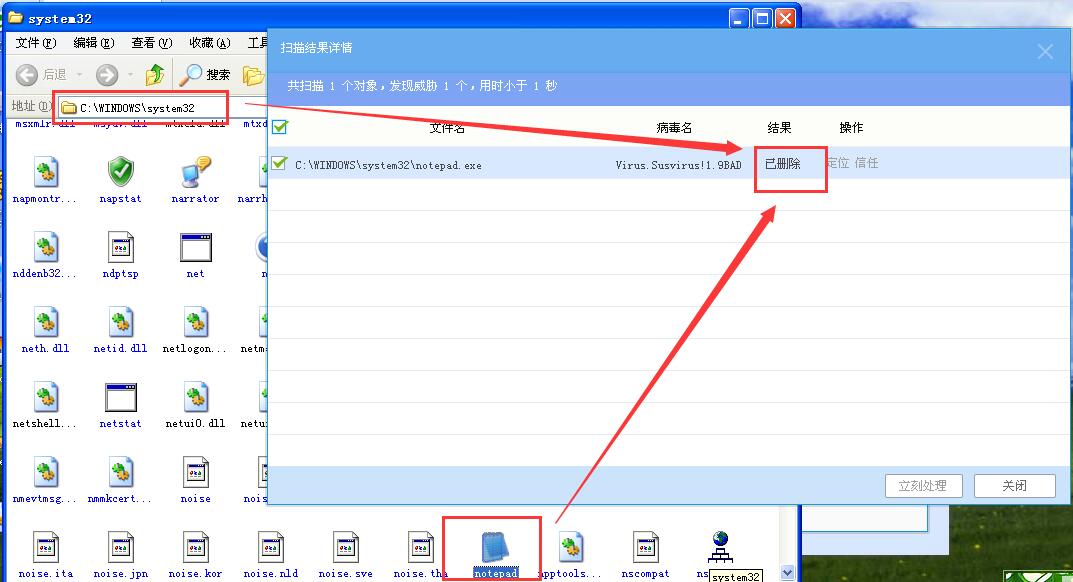Select the narrator program icon
Image resolution: width=1073 pixels, height=582 pixels.
[196, 172]
